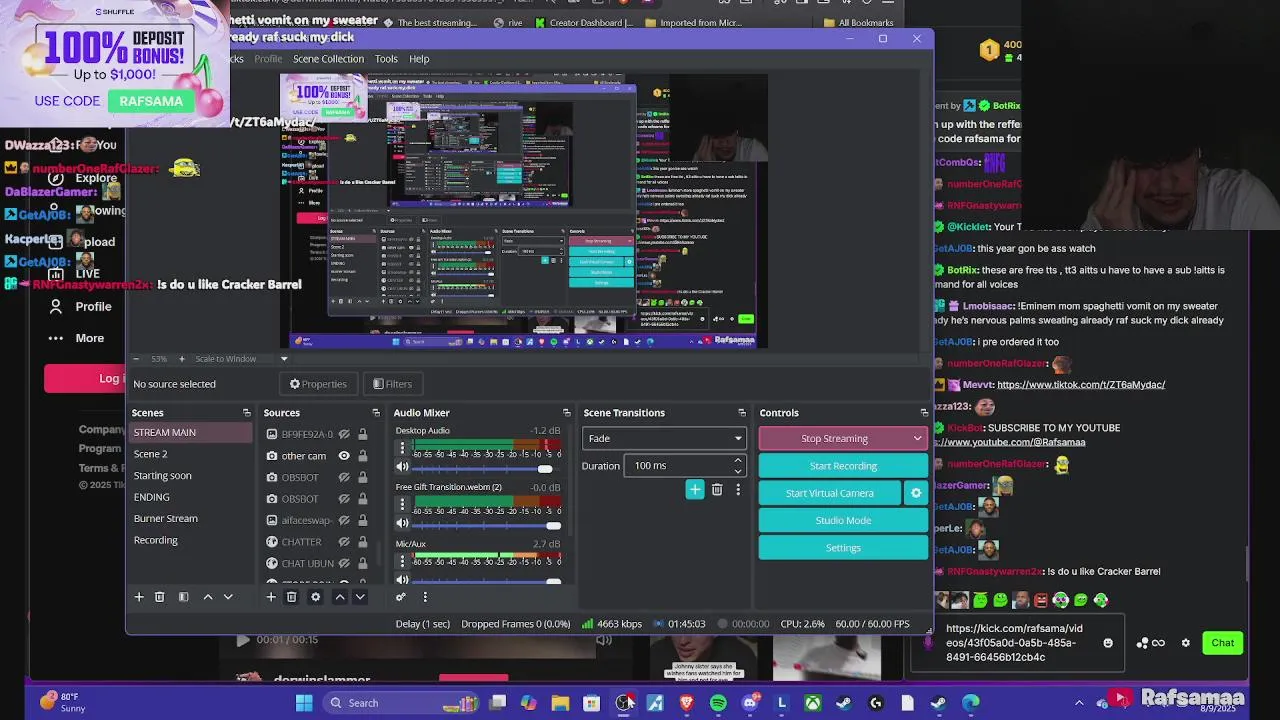Open the Profile menu in OBS
This screenshot has height=720, width=1280.
pos(268,59)
